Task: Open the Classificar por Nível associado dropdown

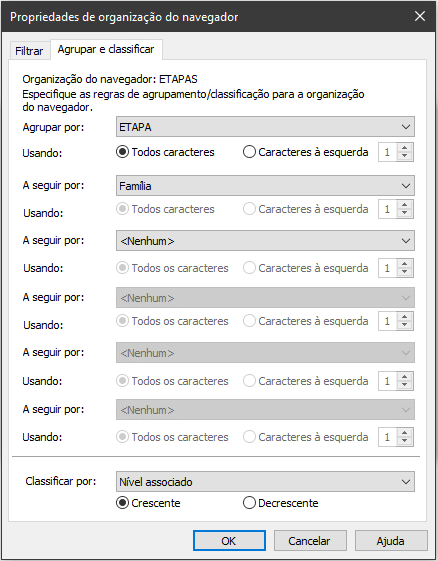Action: [x=265, y=482]
